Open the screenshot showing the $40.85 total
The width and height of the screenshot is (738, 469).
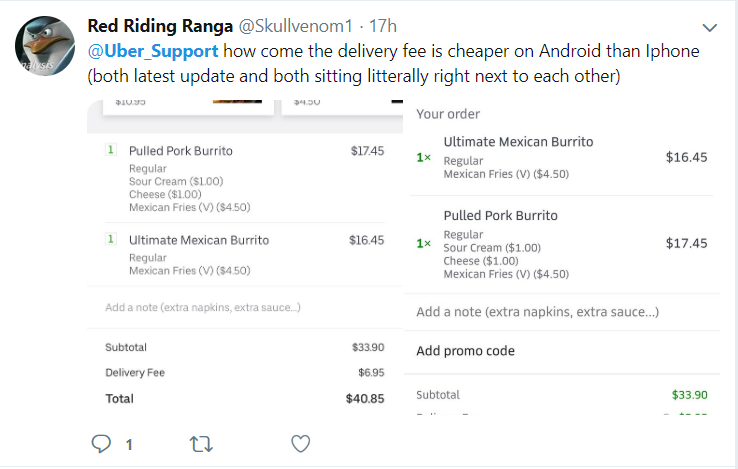245,260
